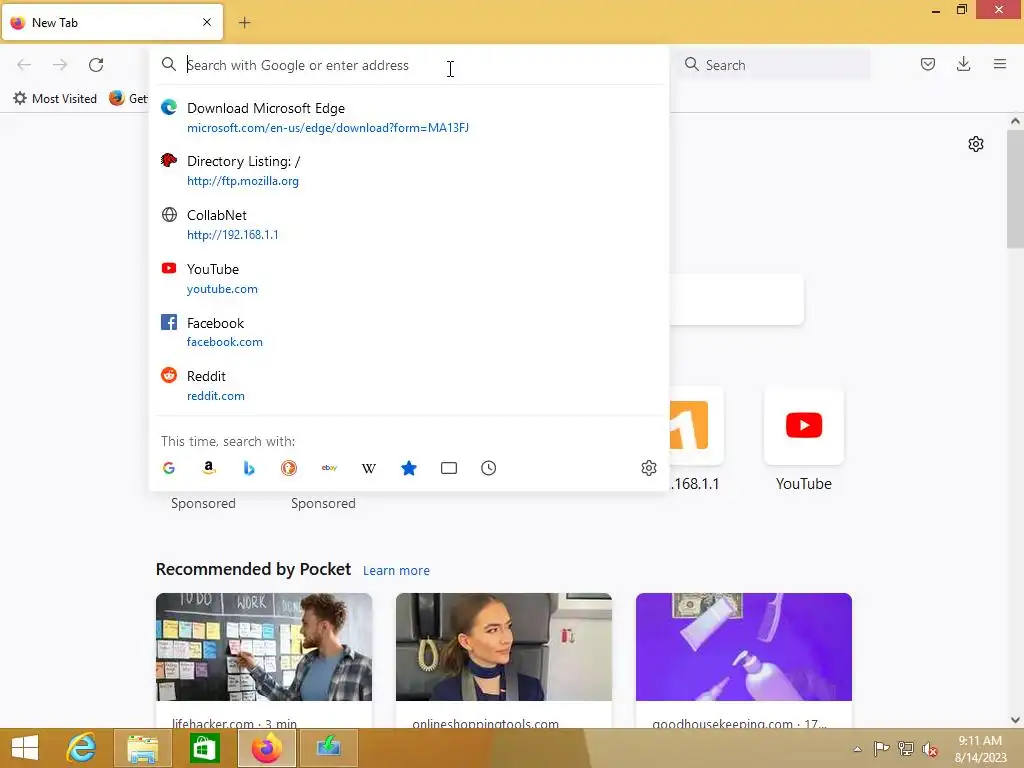Search this time with DuckDuckGo
This screenshot has width=1024, height=768.
(289, 468)
